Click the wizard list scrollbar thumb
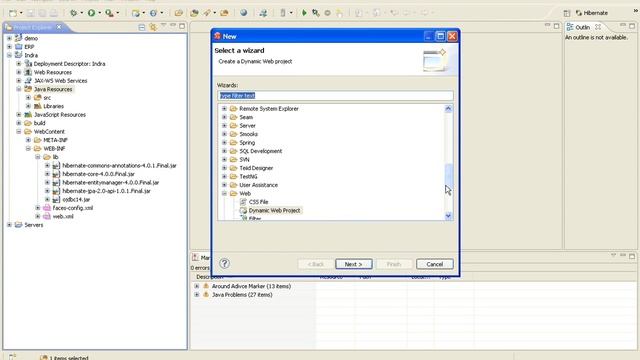 pyautogui.click(x=449, y=176)
